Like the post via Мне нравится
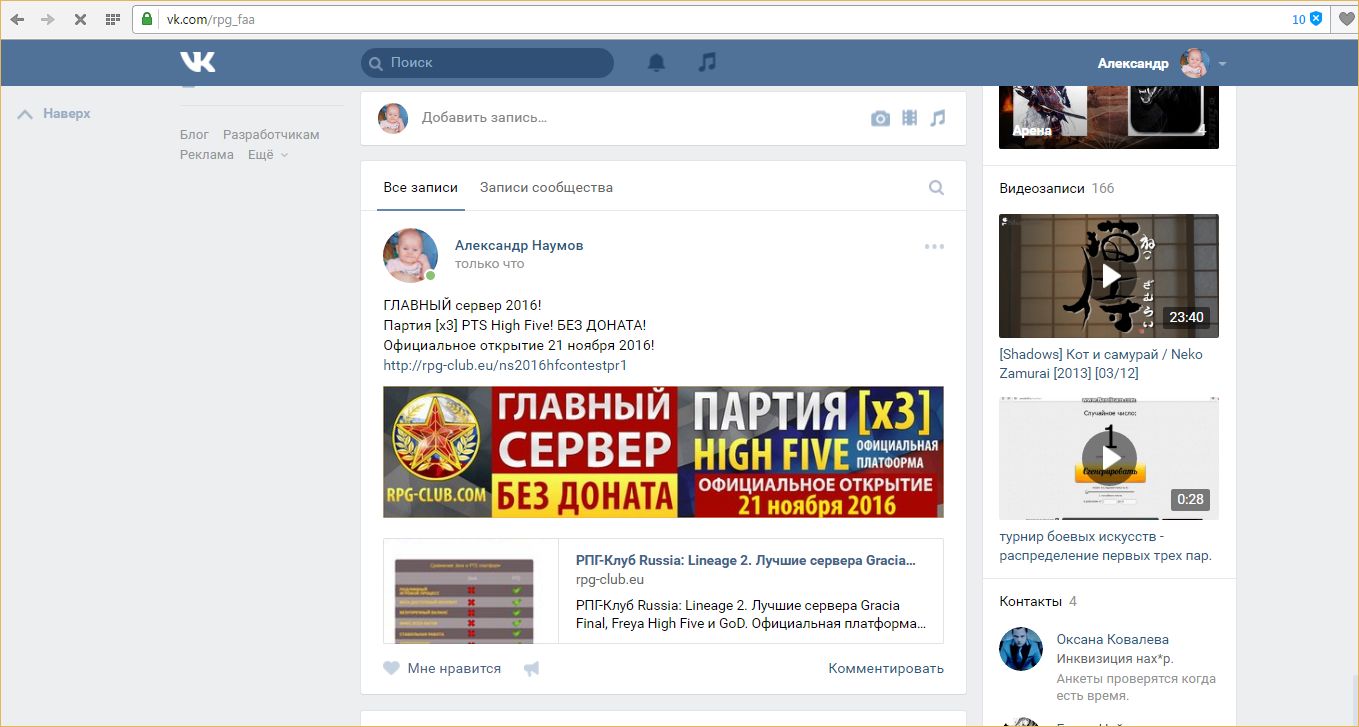 (442, 668)
